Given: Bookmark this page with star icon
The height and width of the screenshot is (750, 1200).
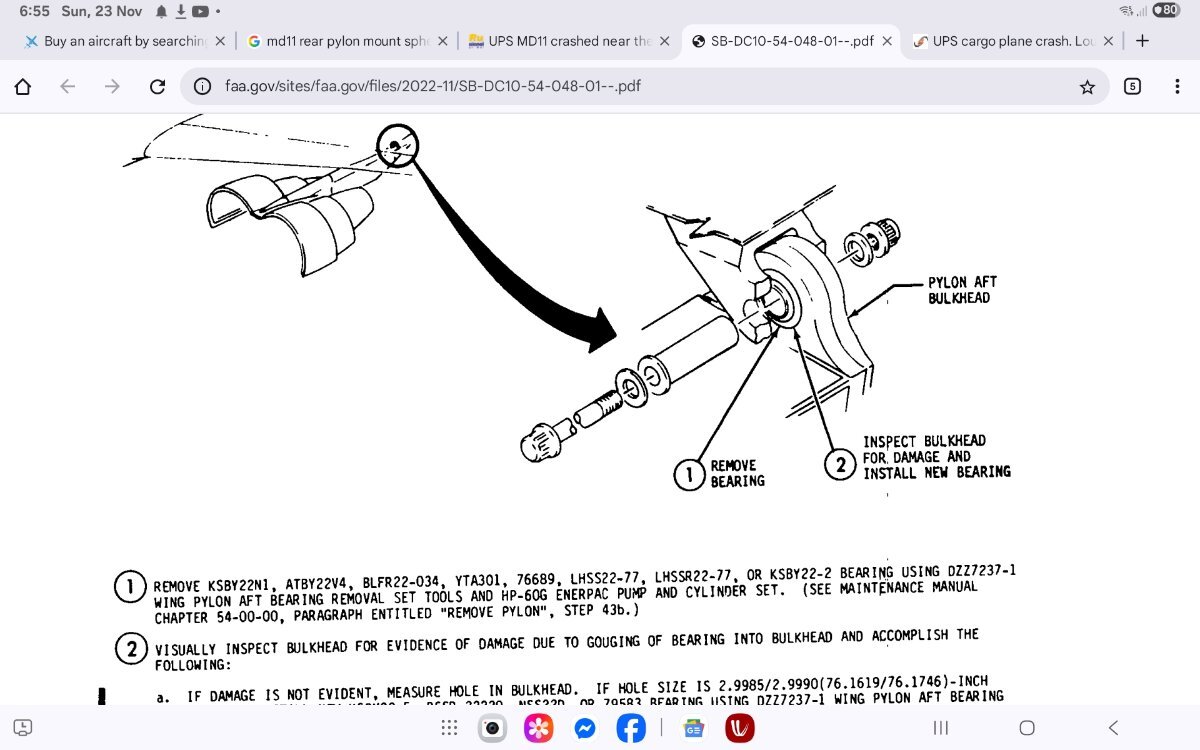Looking at the screenshot, I should point(1087,87).
